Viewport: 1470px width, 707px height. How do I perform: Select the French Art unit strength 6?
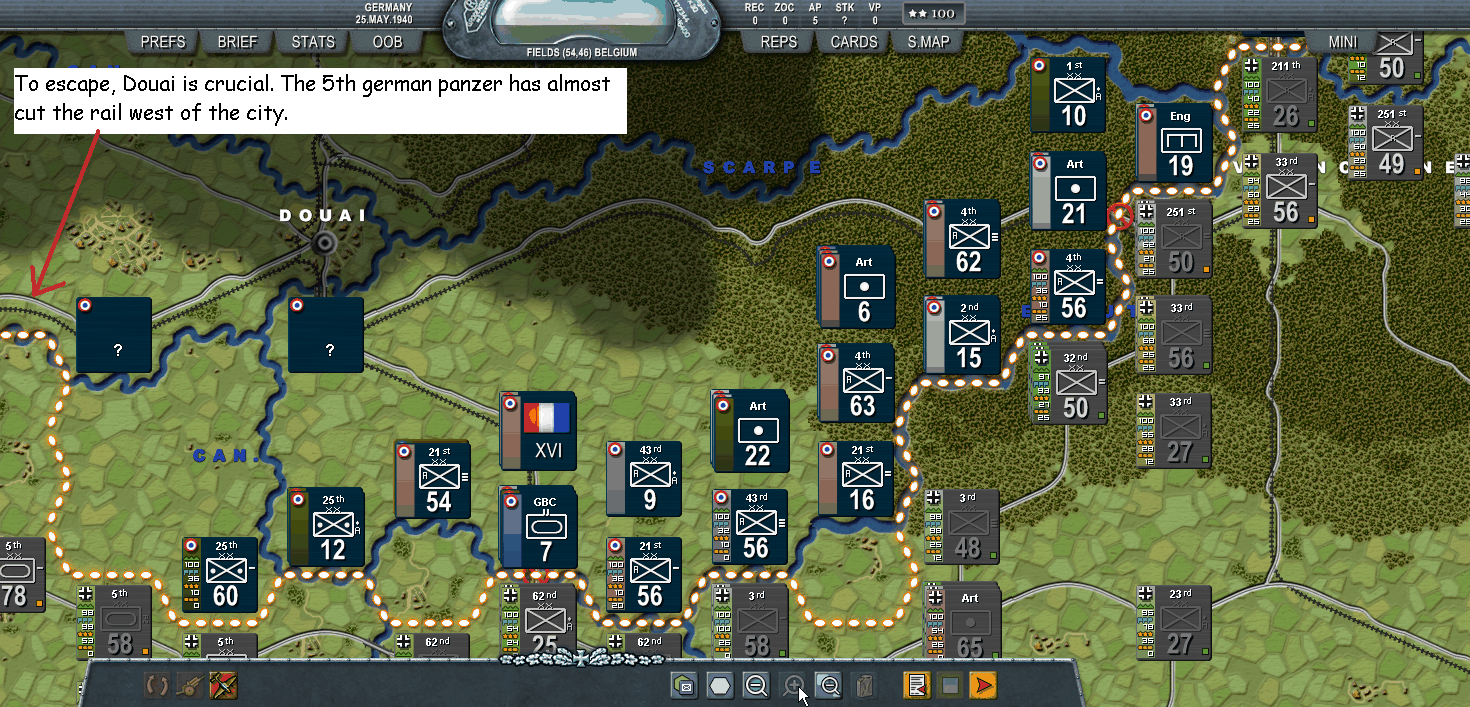pyautogui.click(x=857, y=288)
